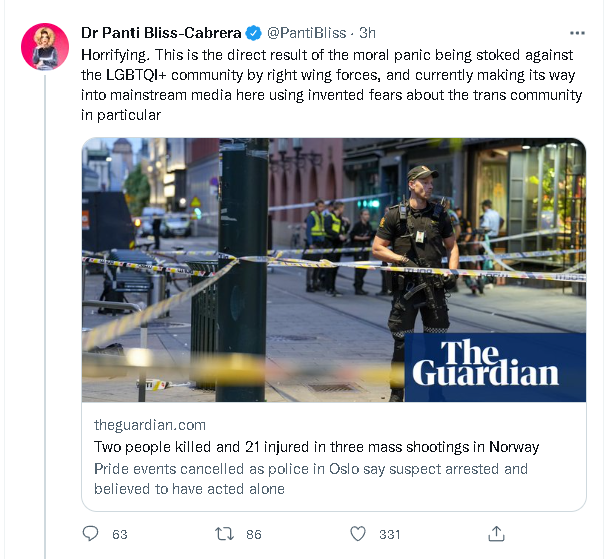Screen dimensions: 613x559
Task: Click the 63 replies count
Action: 120,535
